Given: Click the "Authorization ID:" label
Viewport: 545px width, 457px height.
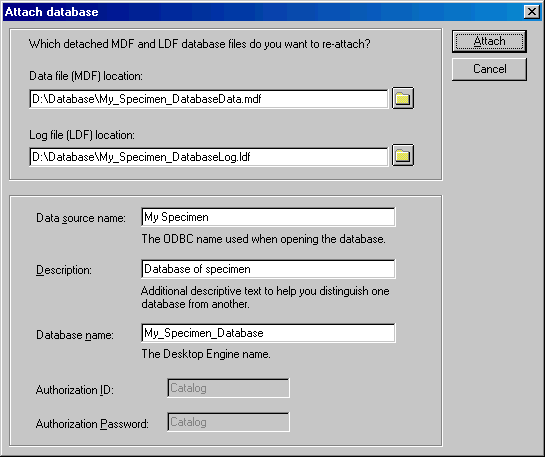Looking at the screenshot, I should (75, 390).
